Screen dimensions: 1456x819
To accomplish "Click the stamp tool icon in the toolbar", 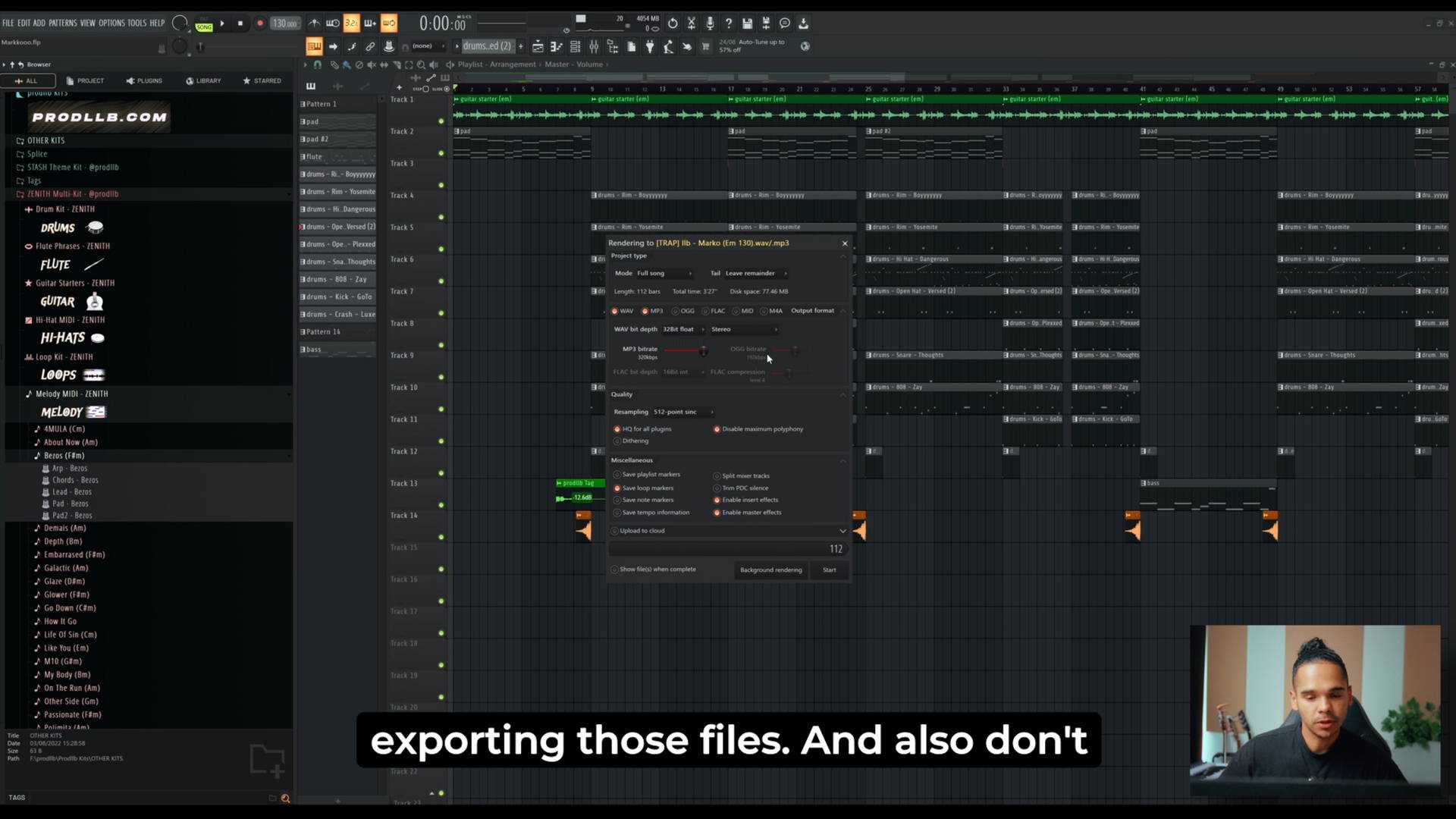I will 389,46.
